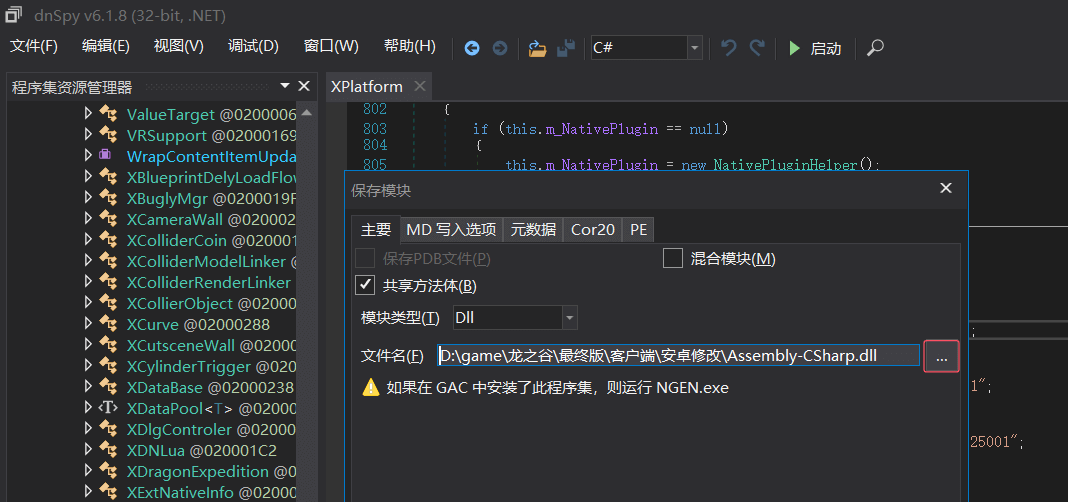
Task: Click the XCutsceneWall class icon
Action: pos(108,345)
